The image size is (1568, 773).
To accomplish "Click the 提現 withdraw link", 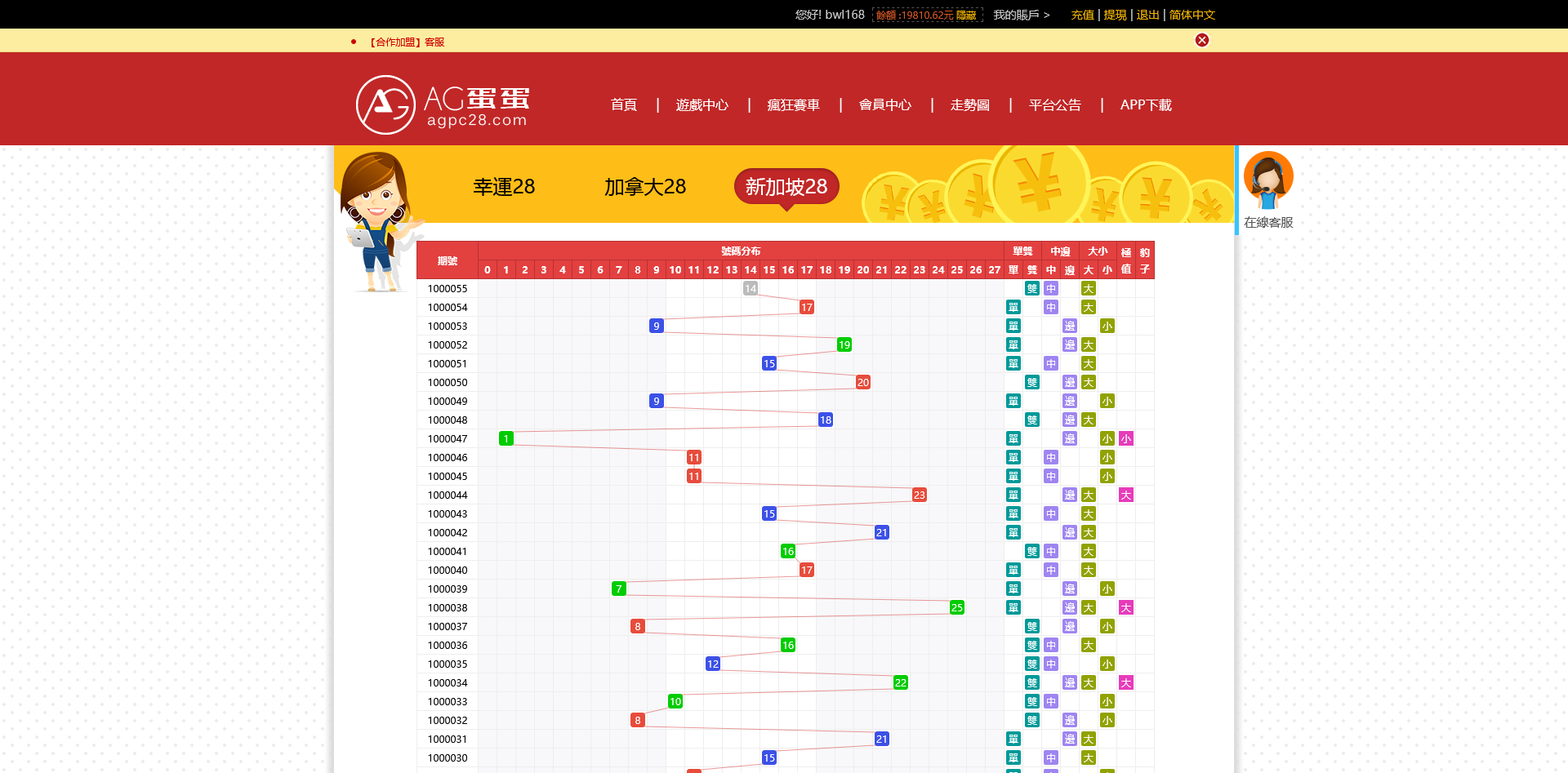I will [x=1115, y=15].
